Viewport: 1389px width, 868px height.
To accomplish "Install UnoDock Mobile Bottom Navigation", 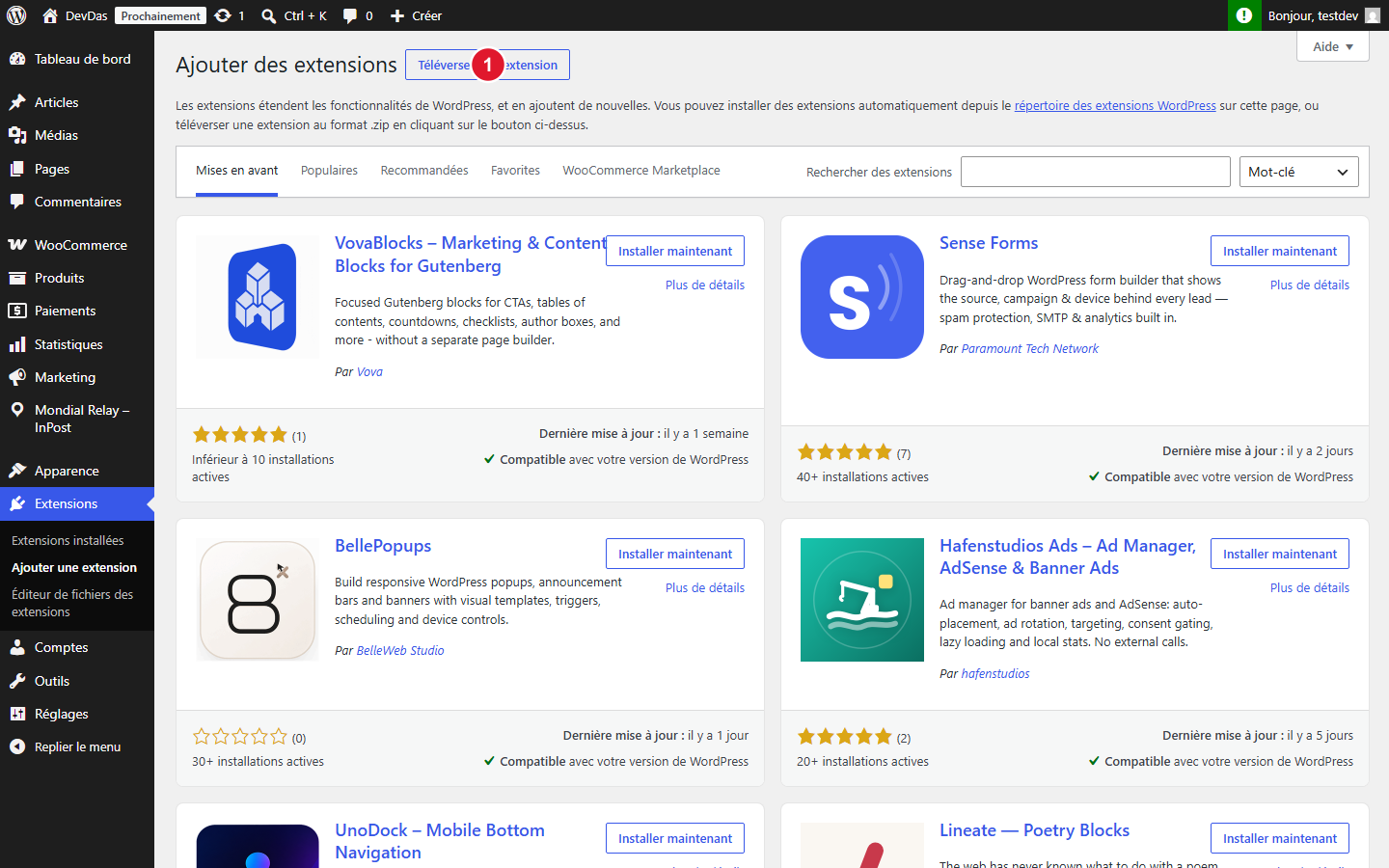I will [675, 838].
